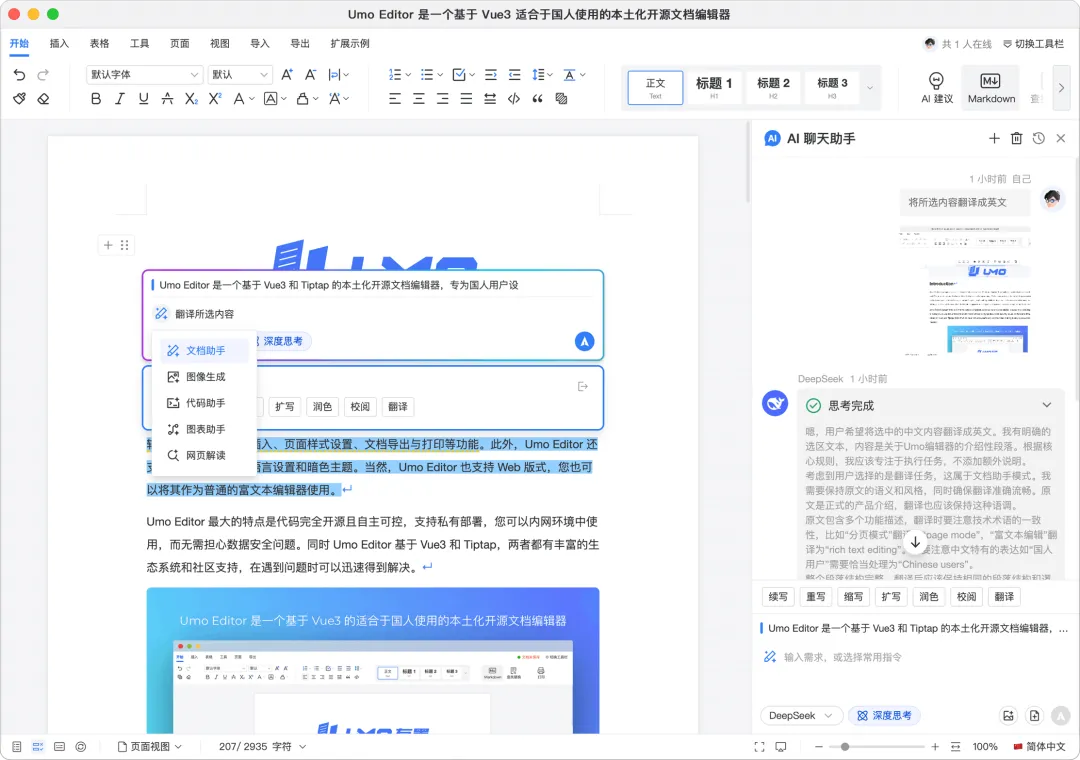Click 润色 in inline assistant
1080x760 pixels.
click(322, 407)
